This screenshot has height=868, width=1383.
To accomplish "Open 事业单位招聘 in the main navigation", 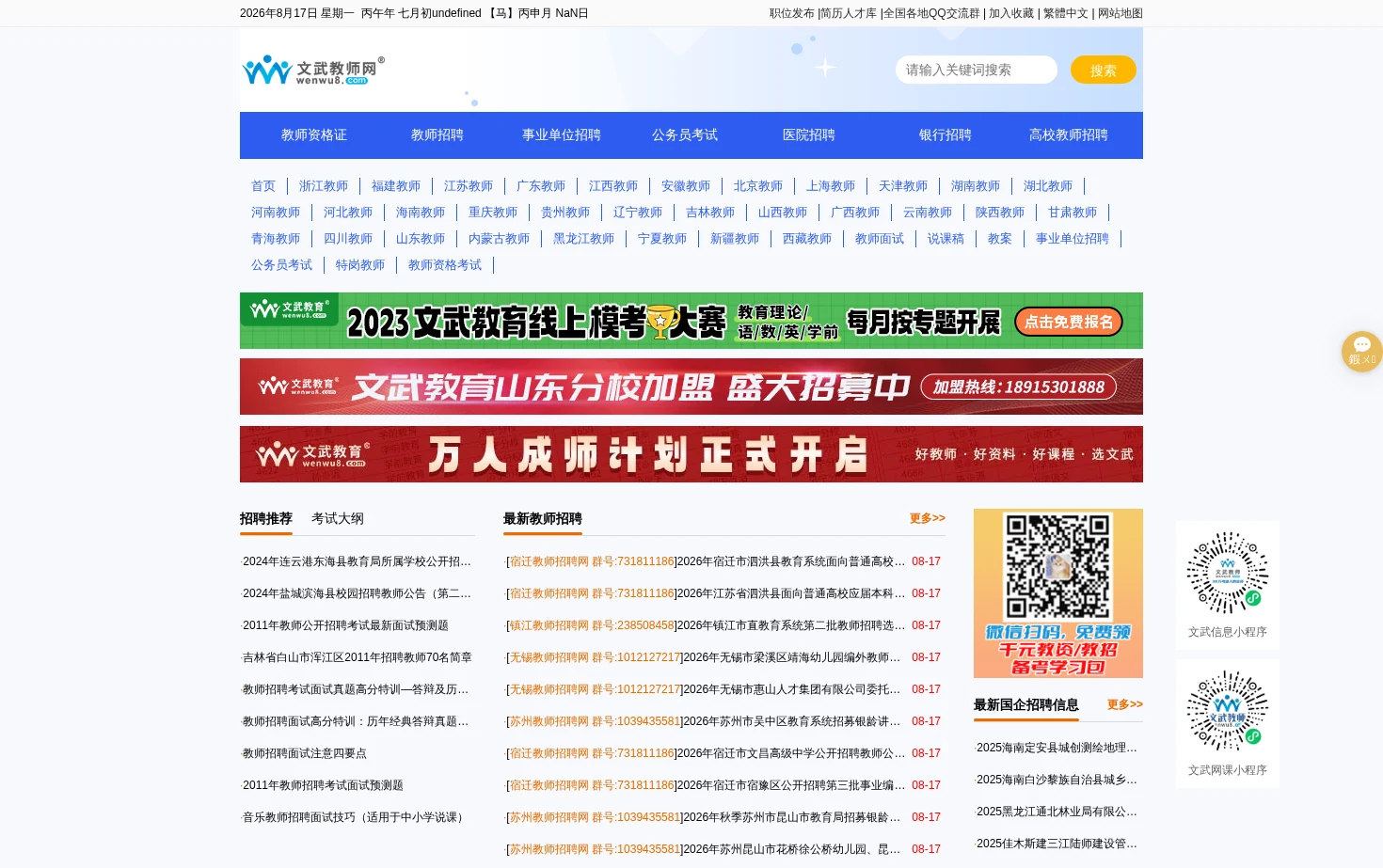I will click(x=562, y=134).
